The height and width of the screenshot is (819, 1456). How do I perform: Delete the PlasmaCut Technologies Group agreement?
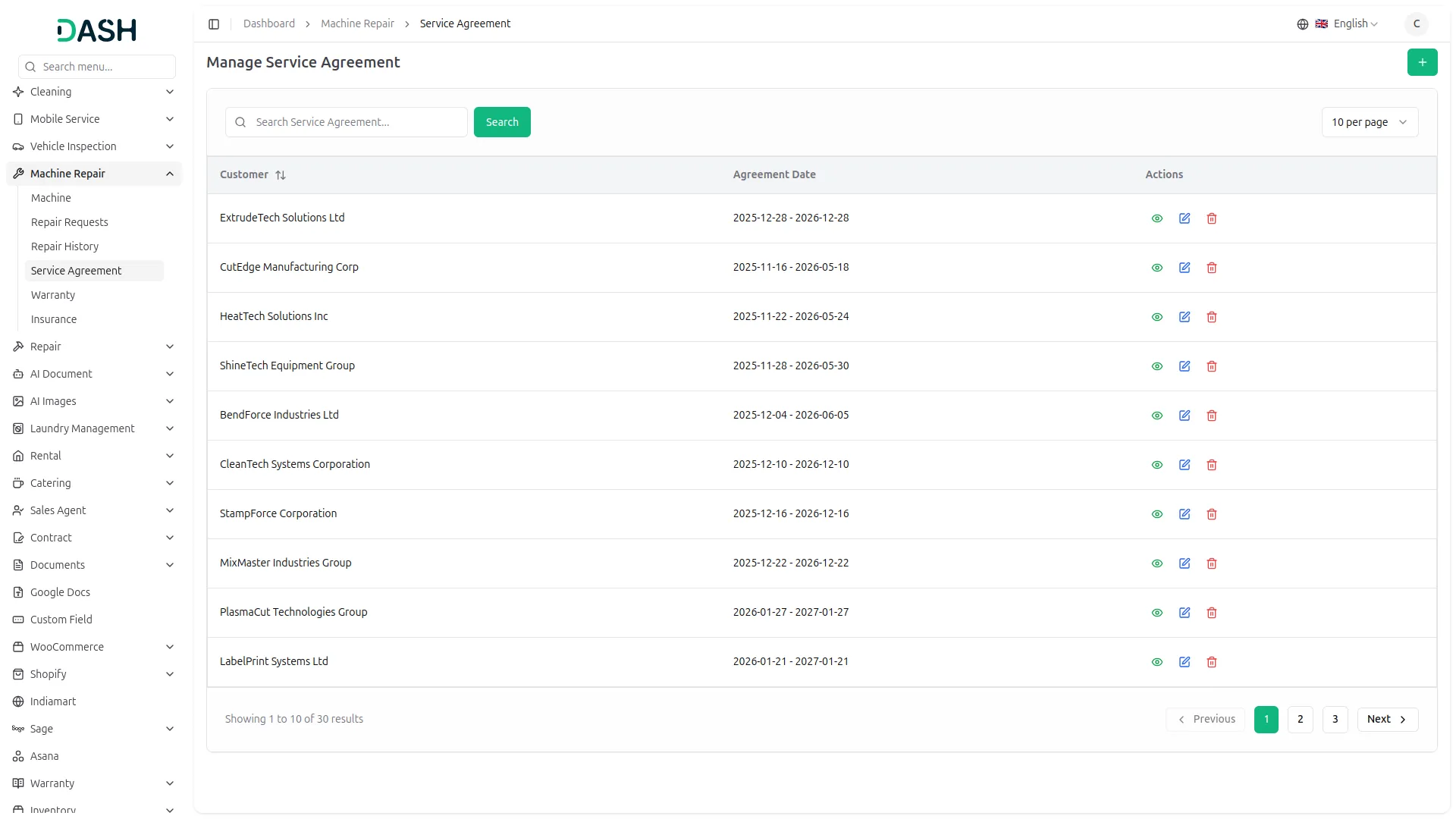click(1212, 613)
